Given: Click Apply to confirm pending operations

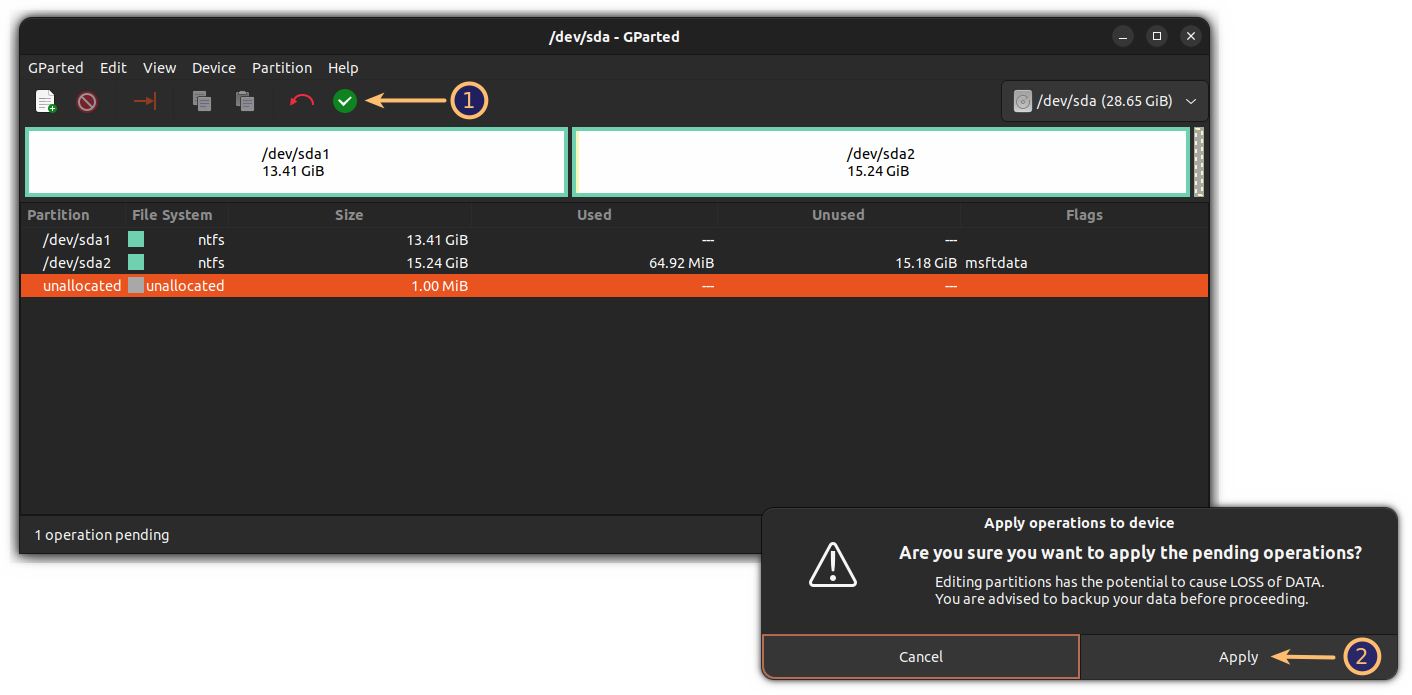Looking at the screenshot, I should click(x=1238, y=657).
